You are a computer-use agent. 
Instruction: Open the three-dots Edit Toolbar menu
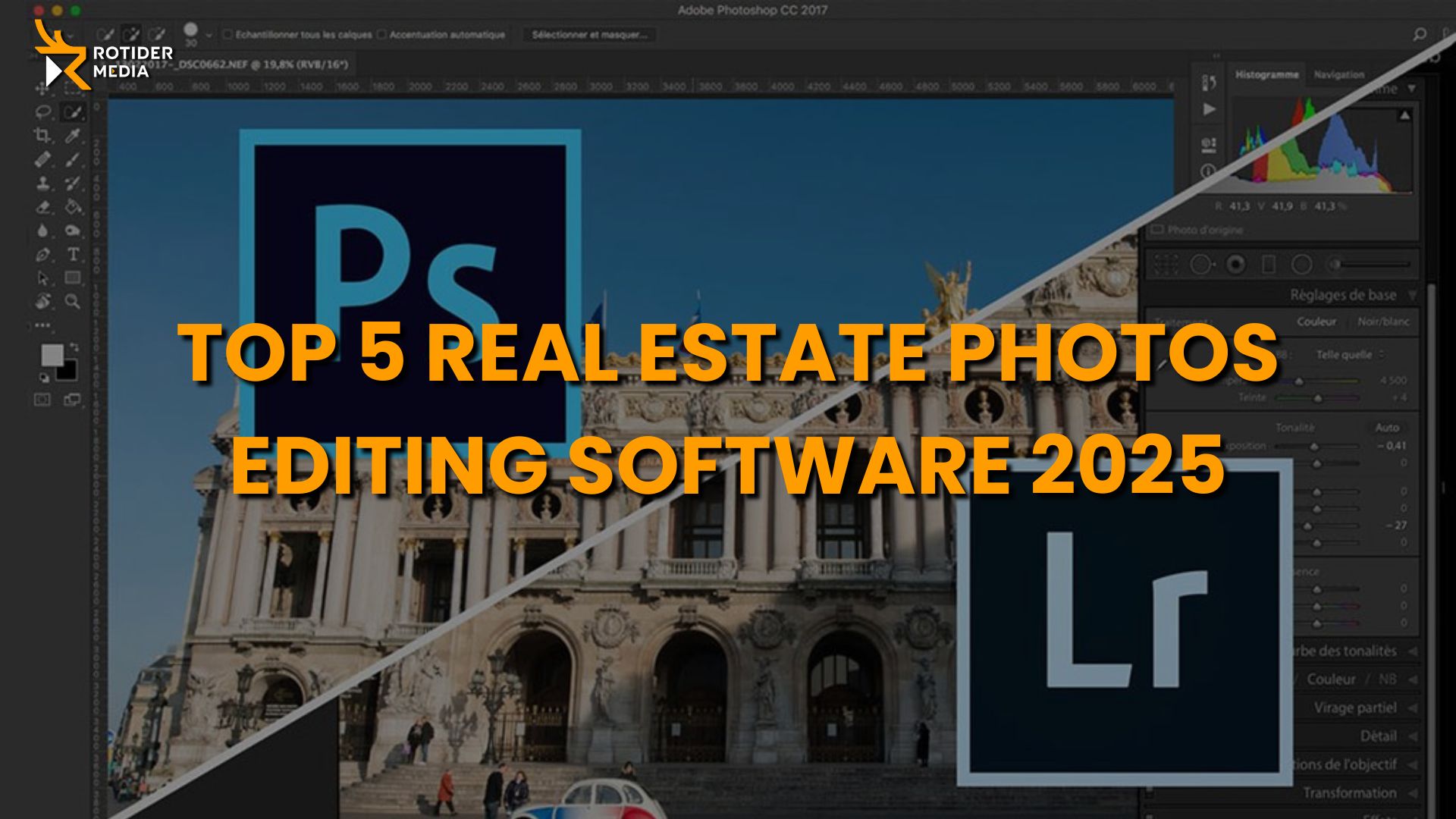(x=43, y=325)
